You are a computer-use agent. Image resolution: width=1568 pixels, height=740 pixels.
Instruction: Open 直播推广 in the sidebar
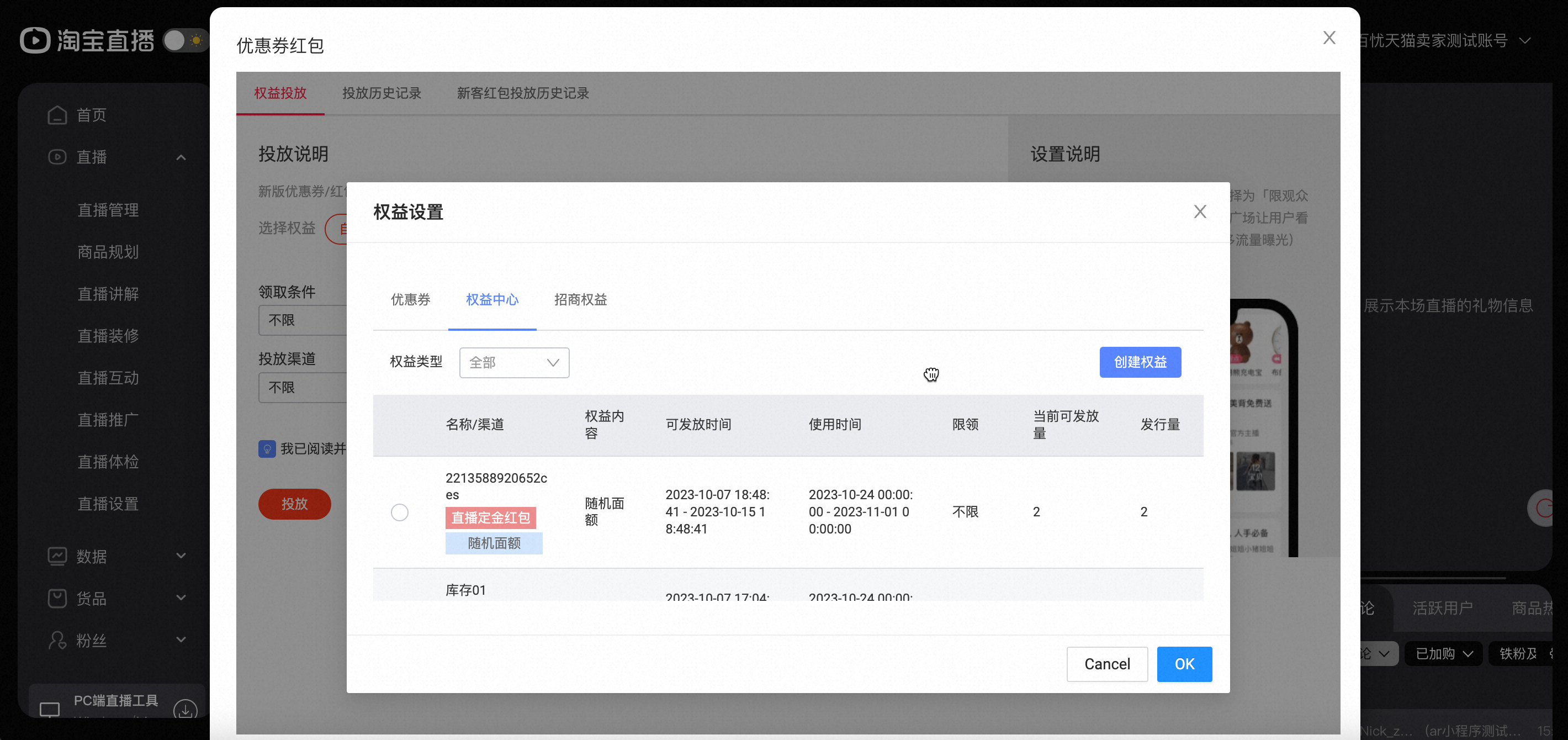pos(108,420)
